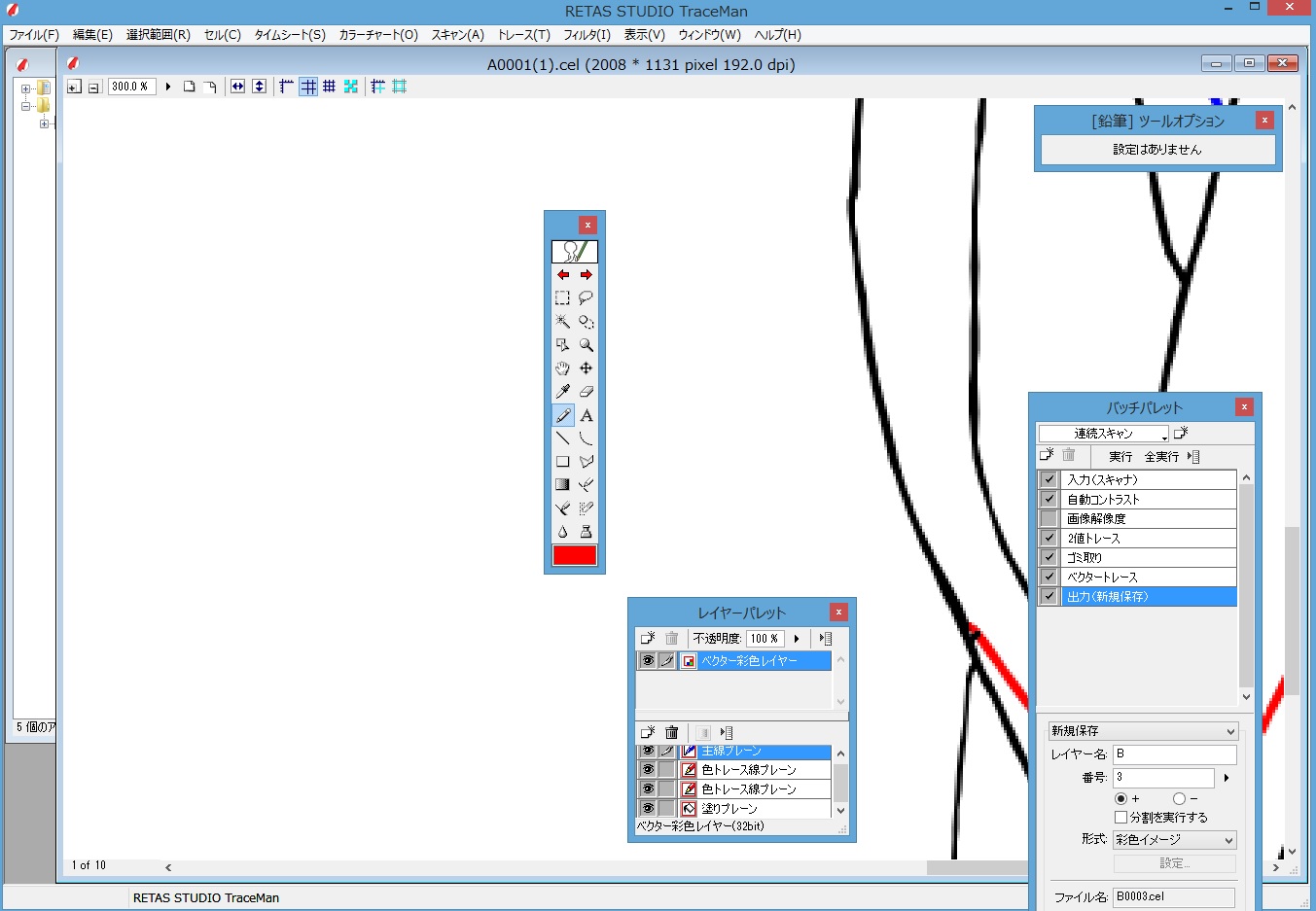Enable the 画像解像度 batch step
1316x911 pixels.
tap(1049, 518)
